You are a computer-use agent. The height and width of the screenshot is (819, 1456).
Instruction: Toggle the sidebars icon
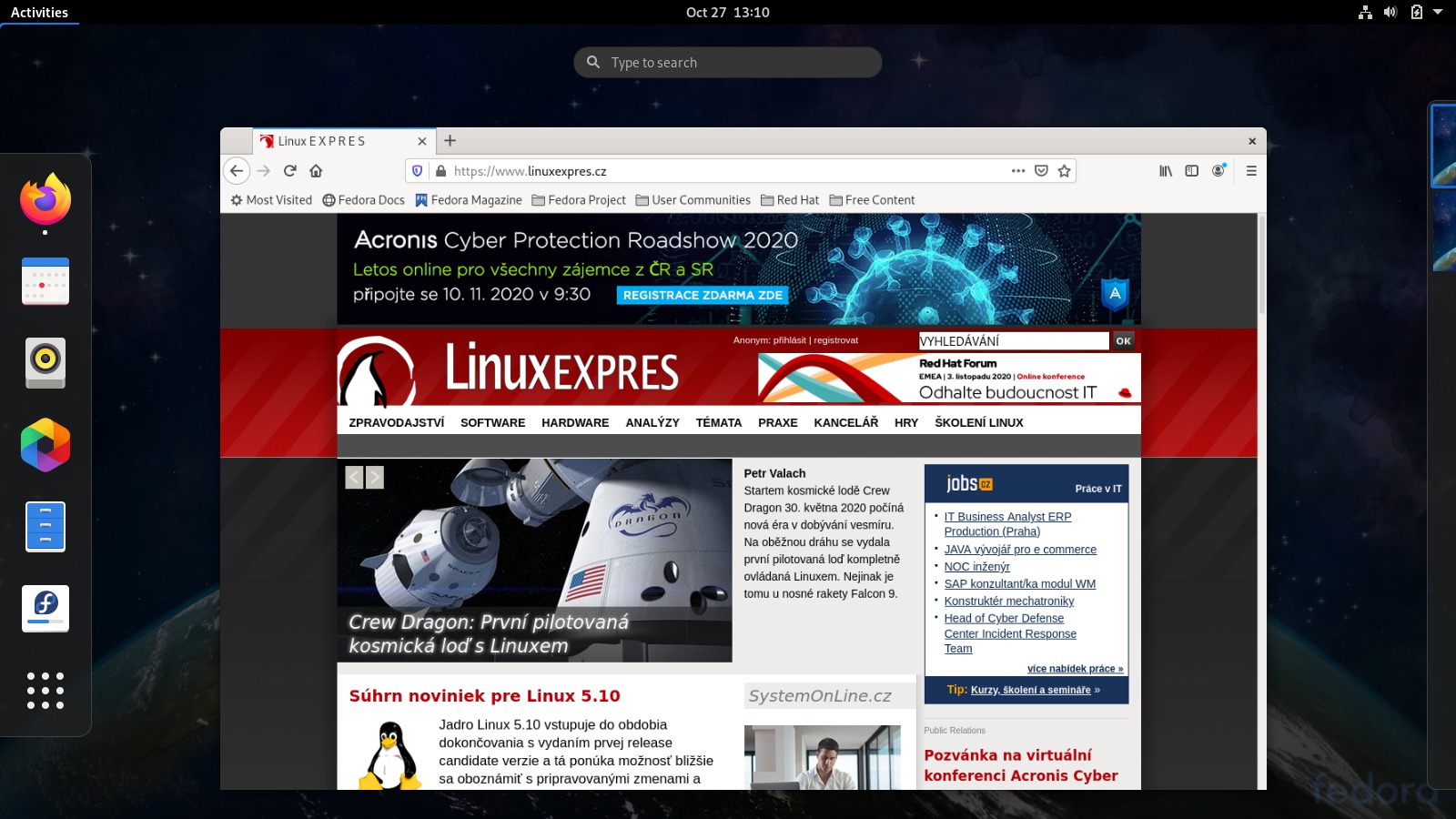(1192, 170)
